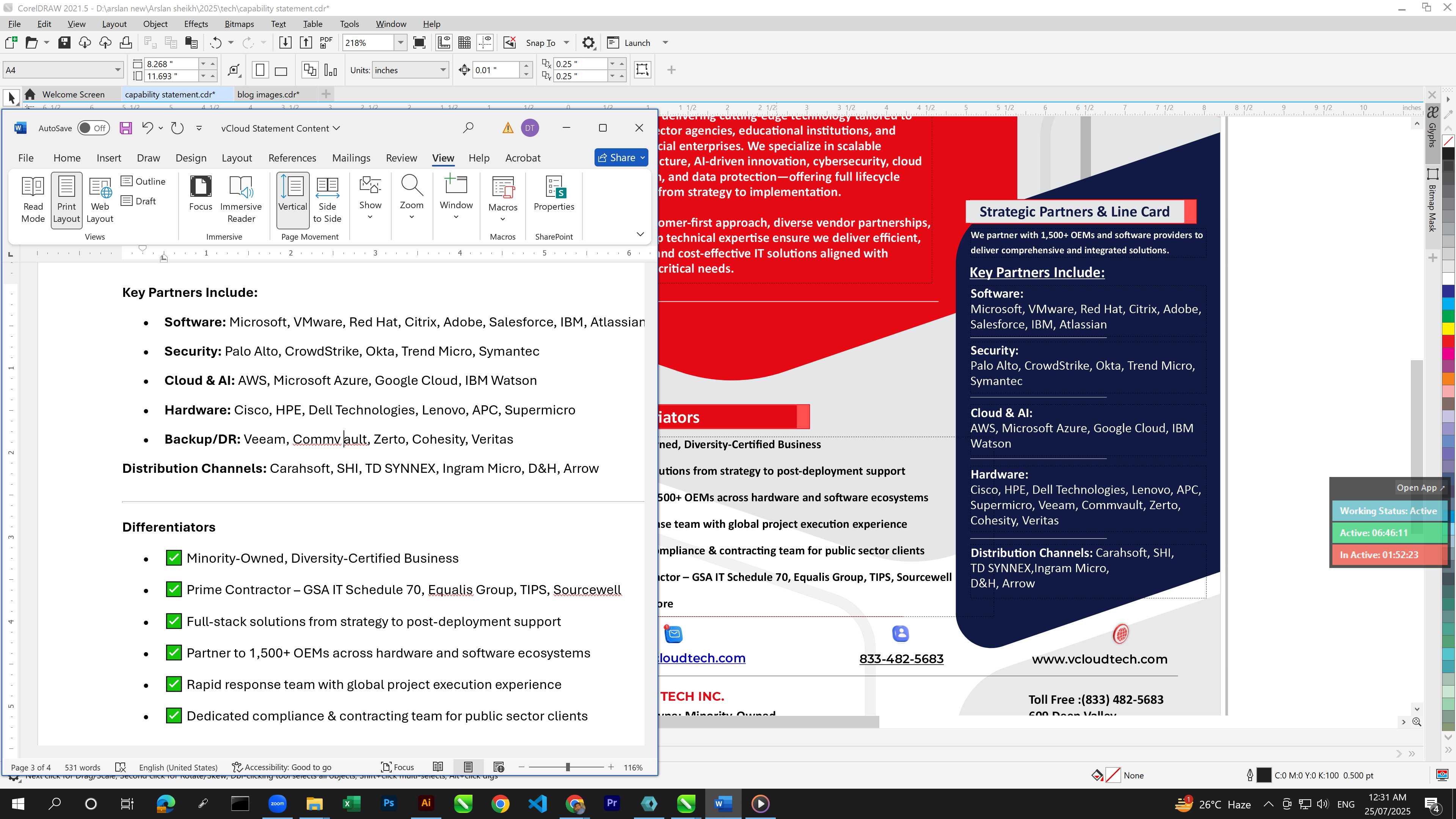Open Accessibility: Good to go status
Viewport: 1456px width, 819px height.
[x=281, y=767]
